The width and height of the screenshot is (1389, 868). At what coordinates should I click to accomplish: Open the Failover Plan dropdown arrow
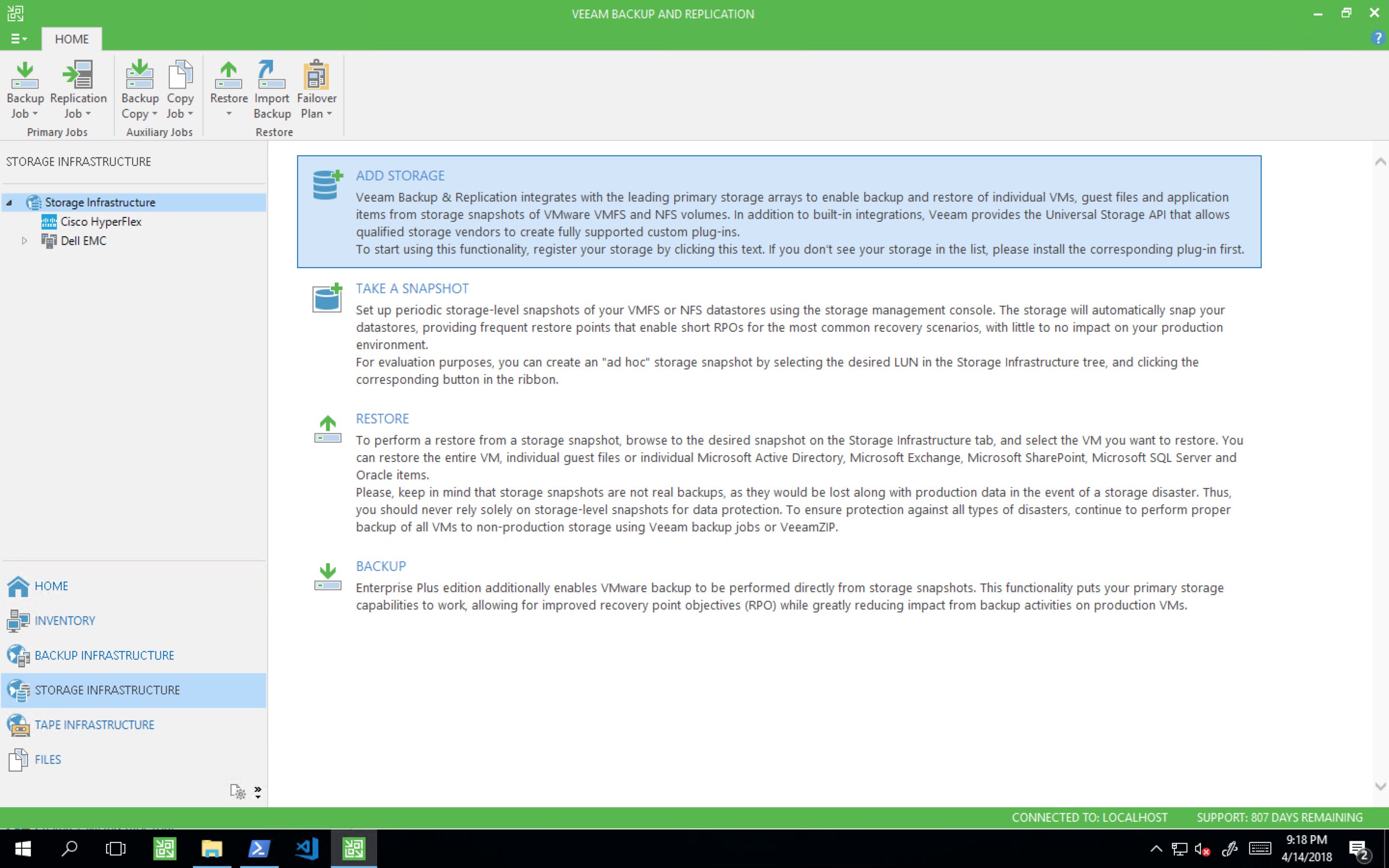coord(329,114)
